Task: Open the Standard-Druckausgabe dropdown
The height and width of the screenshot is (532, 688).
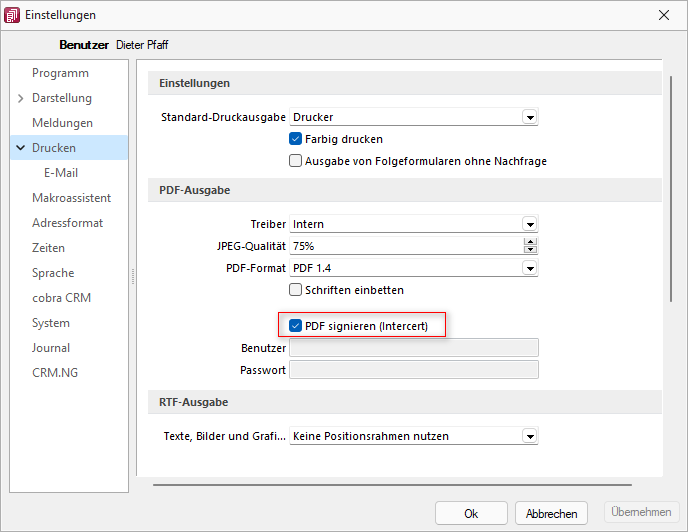Action: click(x=530, y=117)
